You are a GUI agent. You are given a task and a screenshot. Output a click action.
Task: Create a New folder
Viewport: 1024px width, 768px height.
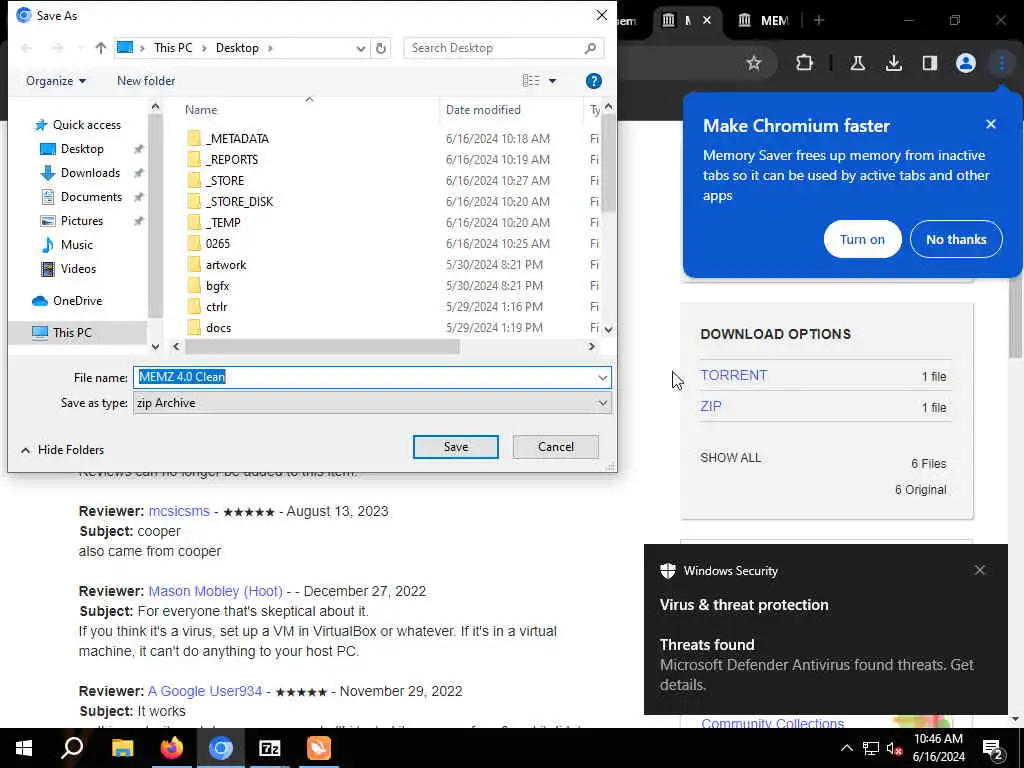pyautogui.click(x=146, y=81)
